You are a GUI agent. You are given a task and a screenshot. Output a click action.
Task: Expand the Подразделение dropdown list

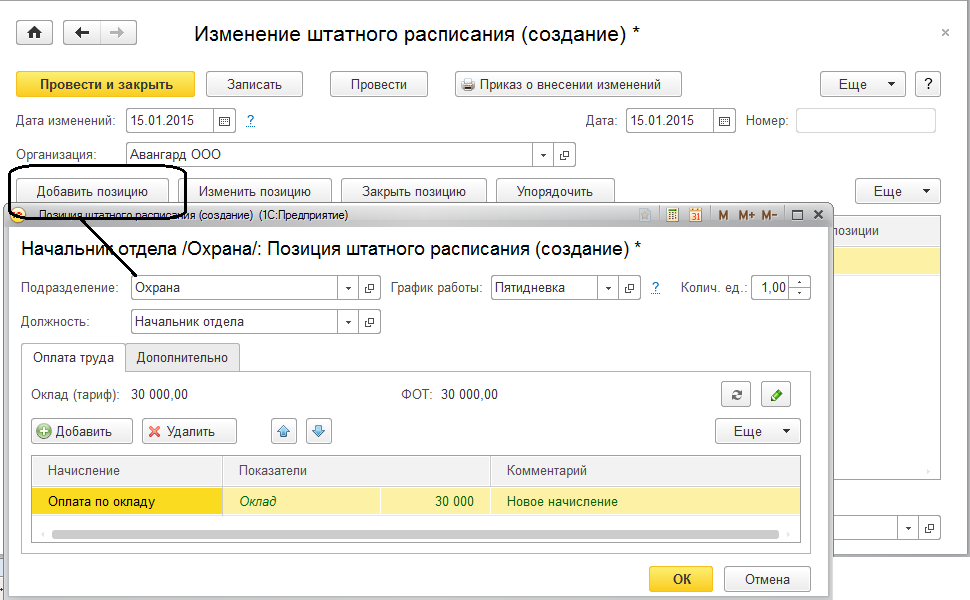[x=348, y=288]
